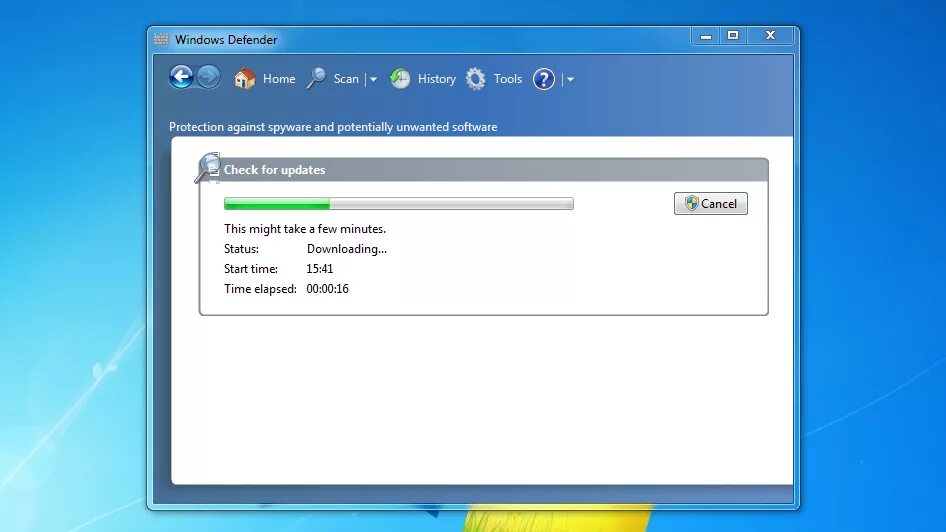The width and height of the screenshot is (946, 532).
Task: Click the Home house icon
Action: (x=244, y=78)
